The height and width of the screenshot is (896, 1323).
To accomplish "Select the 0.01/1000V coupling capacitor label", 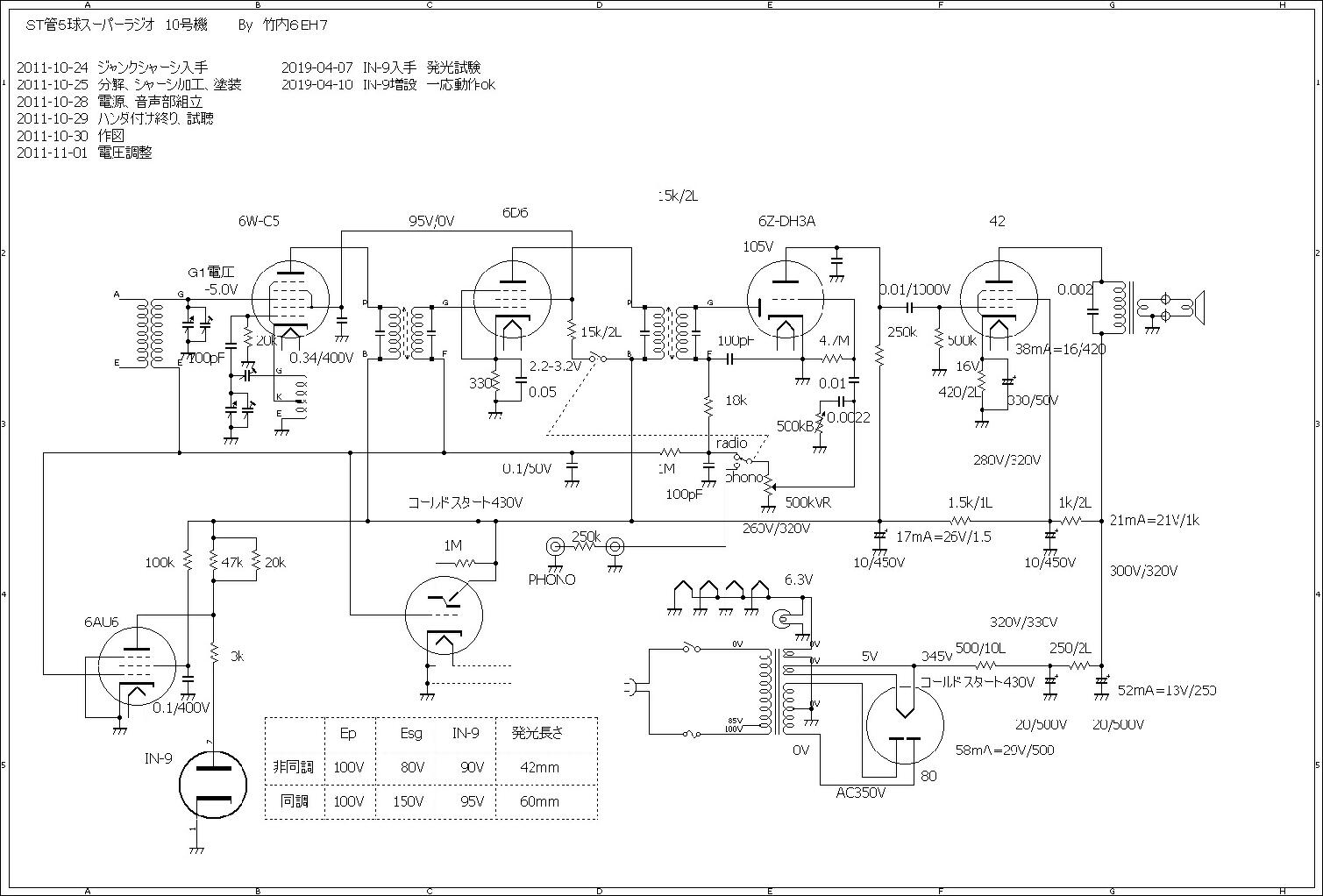I will point(915,289).
